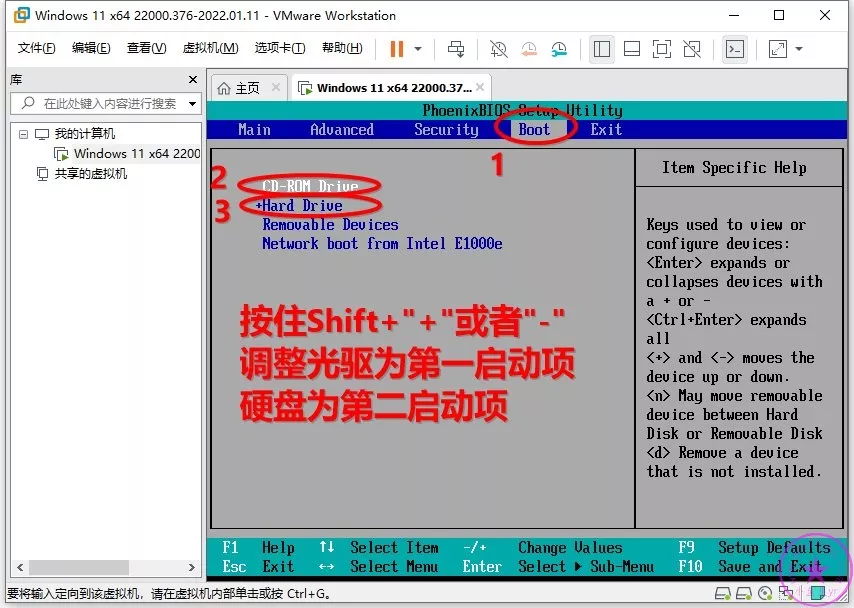This screenshot has width=854, height=608.
Task: Enter full screen mode icon
Action: tap(662, 49)
